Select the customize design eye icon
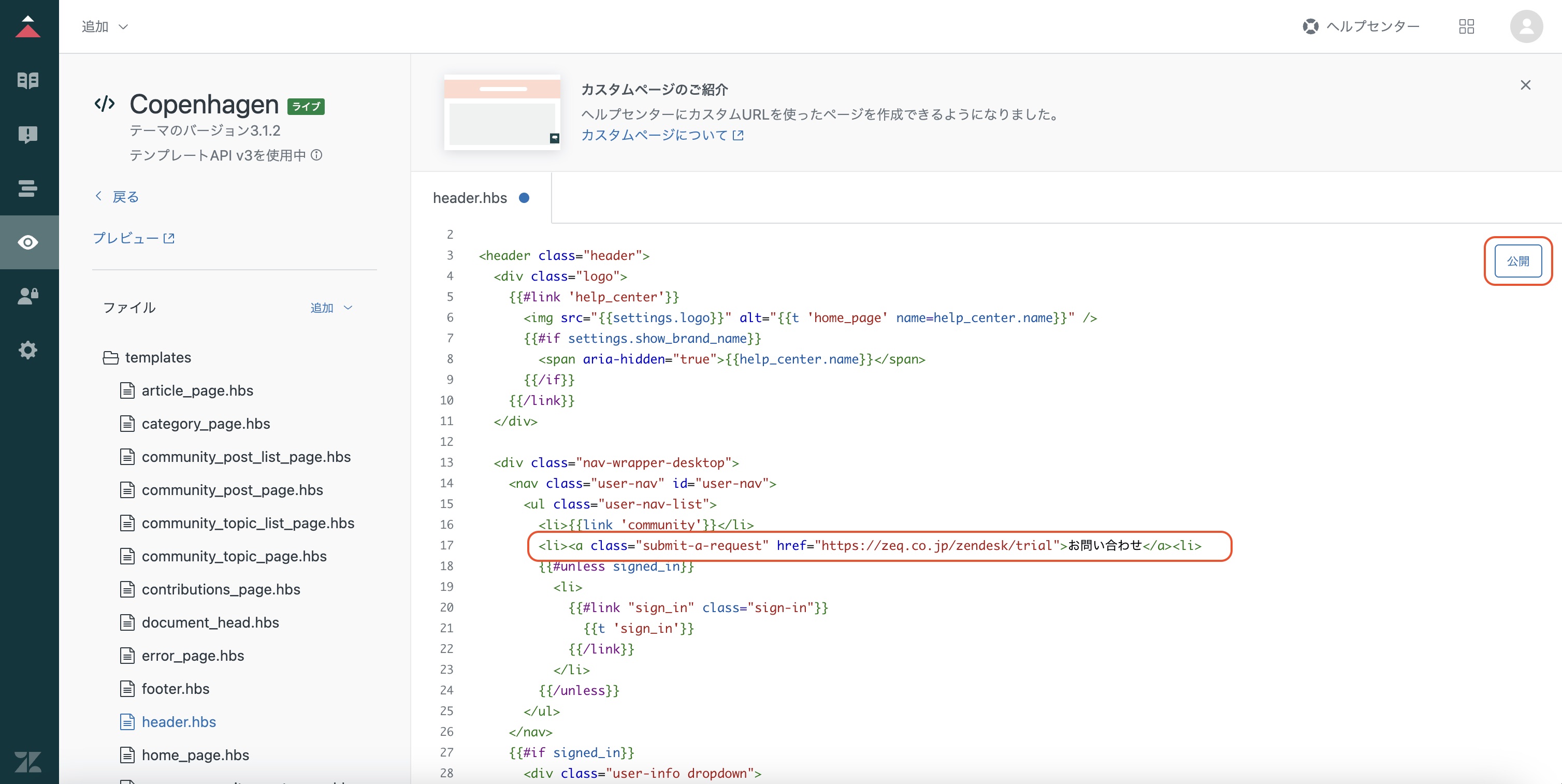Screen dimensions: 1562x784 [28, 242]
